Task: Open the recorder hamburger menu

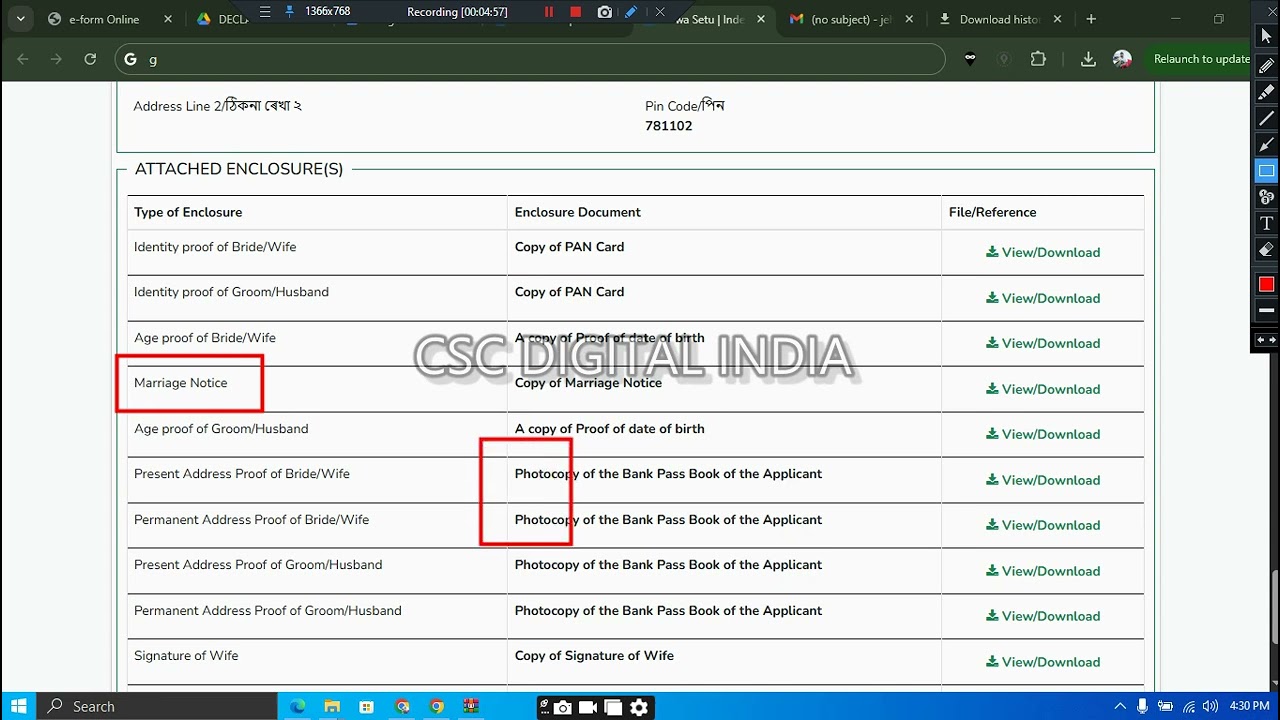Action: [264, 12]
